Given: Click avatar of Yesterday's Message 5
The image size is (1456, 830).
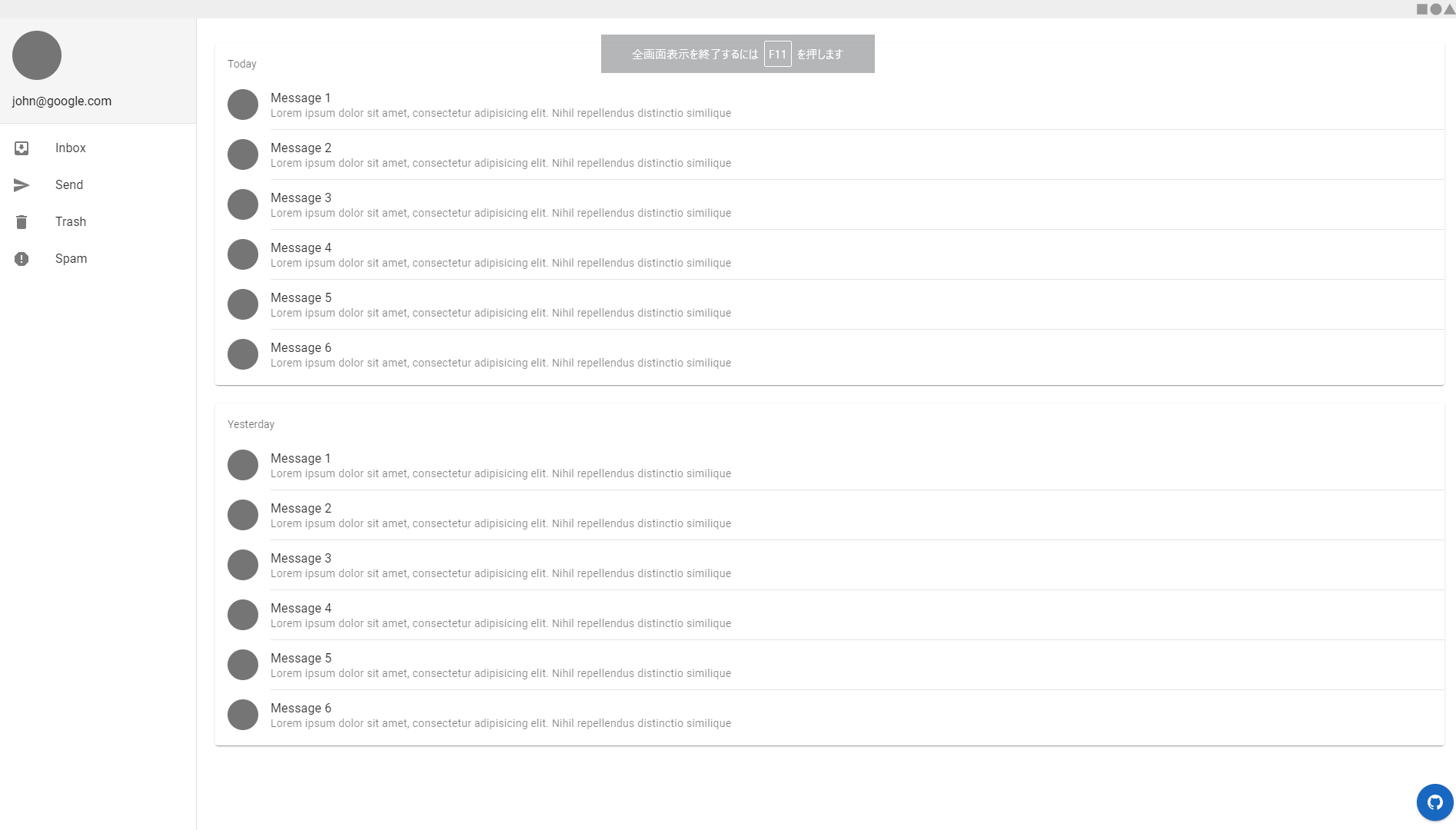Looking at the screenshot, I should (x=243, y=665).
